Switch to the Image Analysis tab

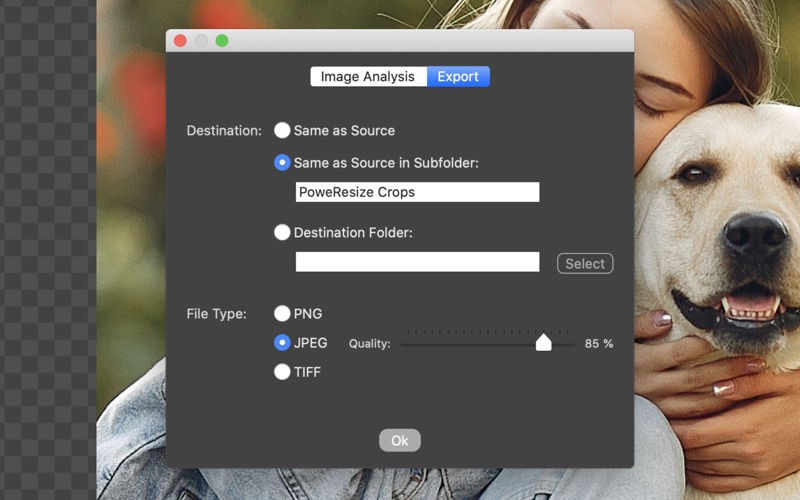pyautogui.click(x=368, y=77)
